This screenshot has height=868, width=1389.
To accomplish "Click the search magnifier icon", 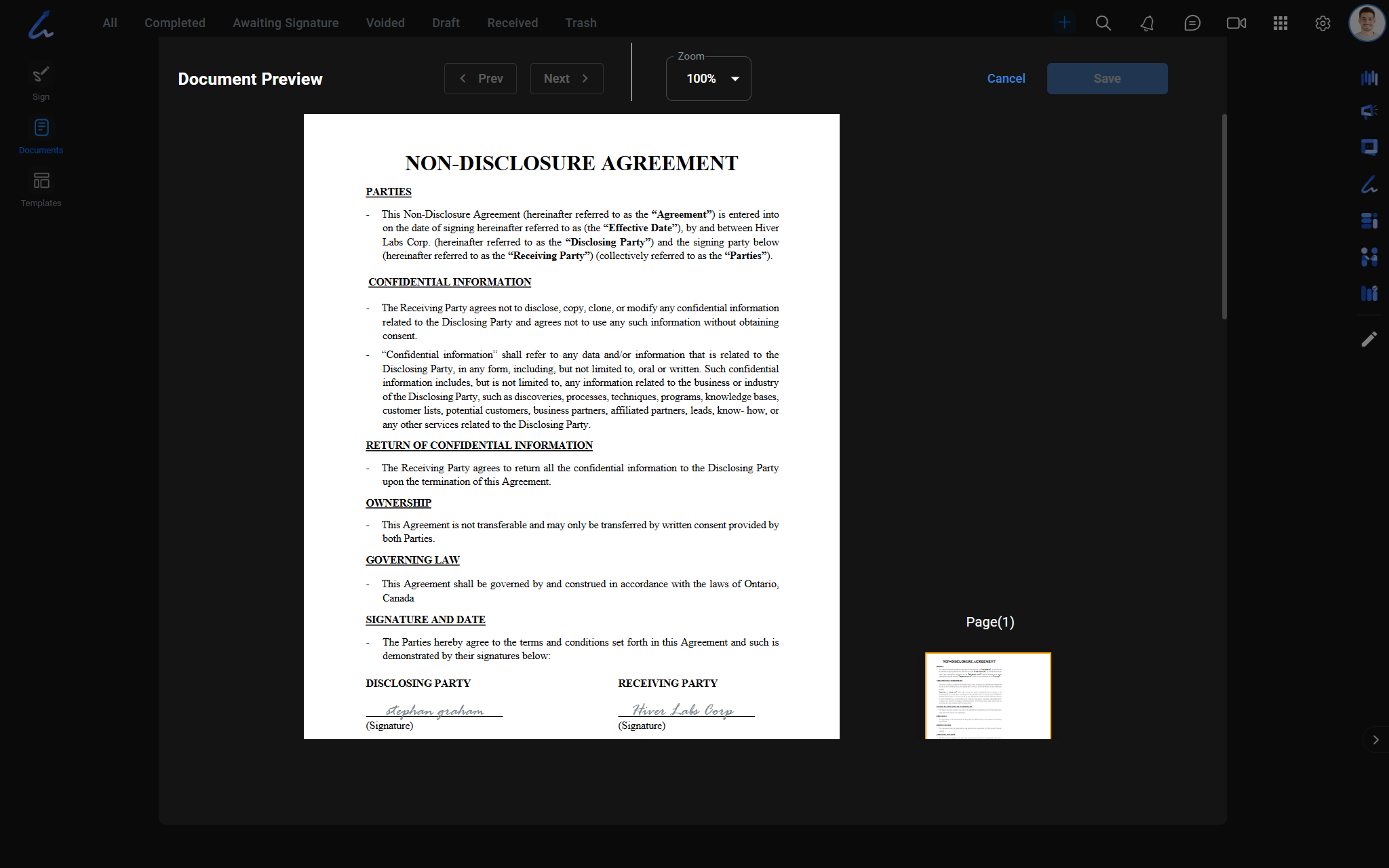I will tap(1103, 23).
